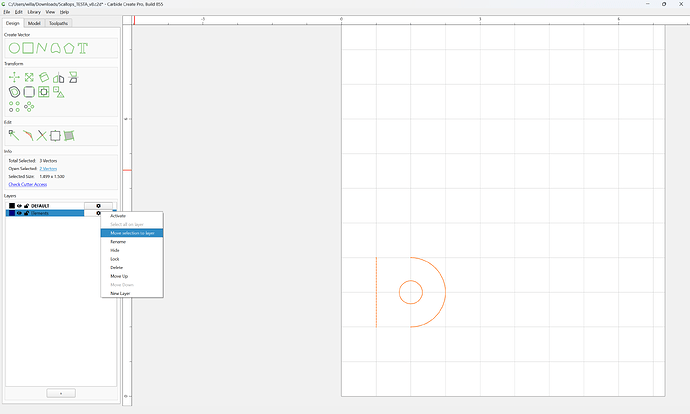Image resolution: width=690 pixels, height=414 pixels.
Task: Choose New Layer in the context menu
Action: pos(132,293)
